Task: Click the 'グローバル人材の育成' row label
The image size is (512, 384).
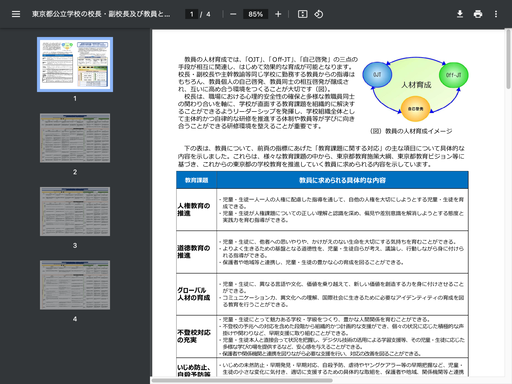Action: pos(194,294)
